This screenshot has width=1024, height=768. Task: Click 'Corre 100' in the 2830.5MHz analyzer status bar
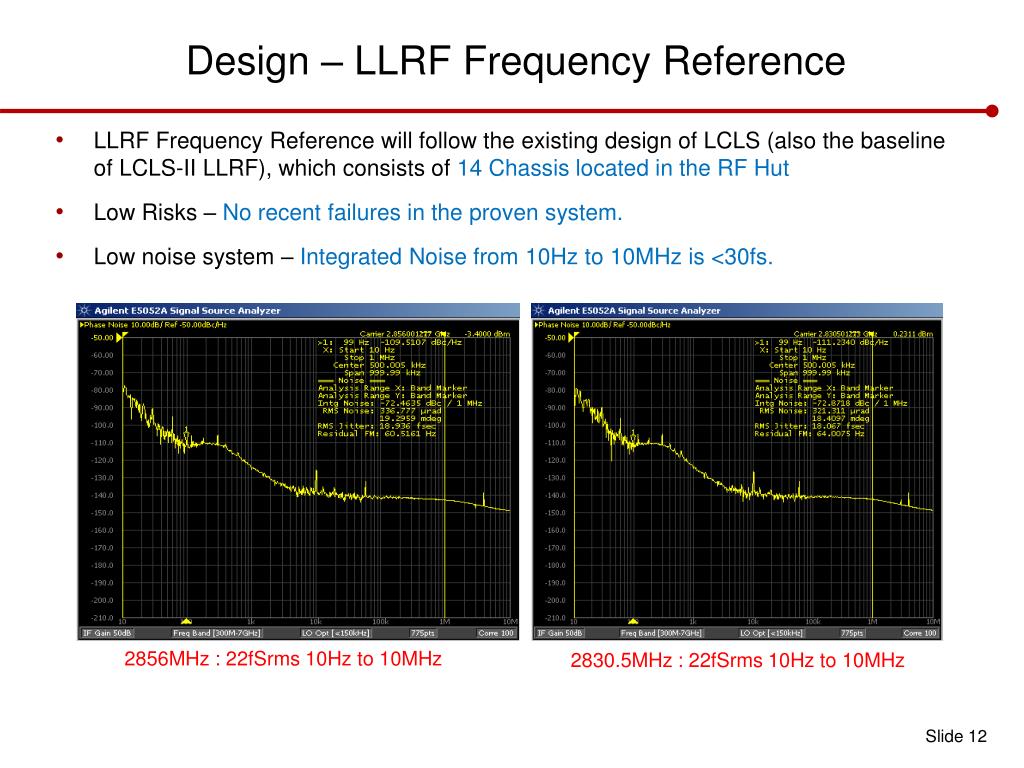[x=920, y=633]
